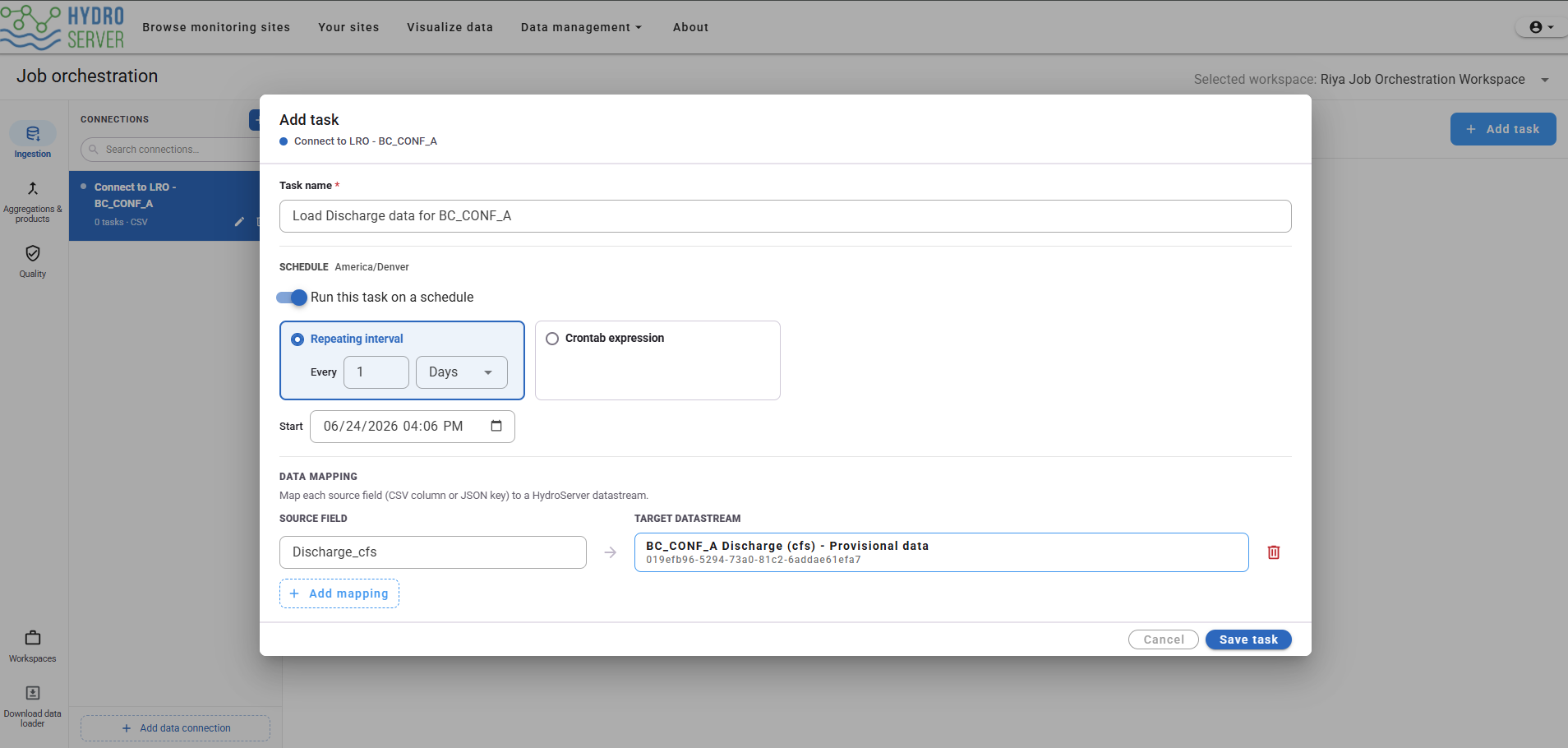Screen dimensions: 1568x748
Task: Open Download data loader item
Action: click(x=33, y=706)
